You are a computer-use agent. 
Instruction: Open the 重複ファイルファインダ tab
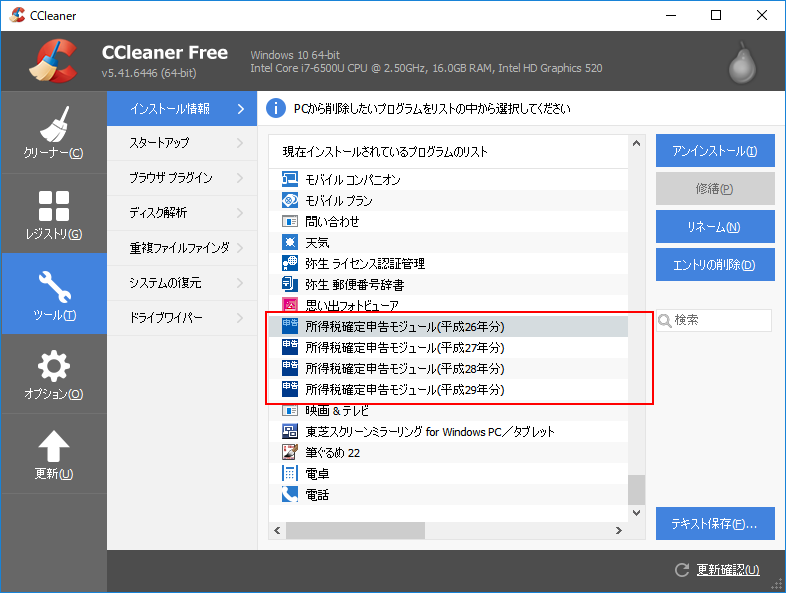[182, 248]
